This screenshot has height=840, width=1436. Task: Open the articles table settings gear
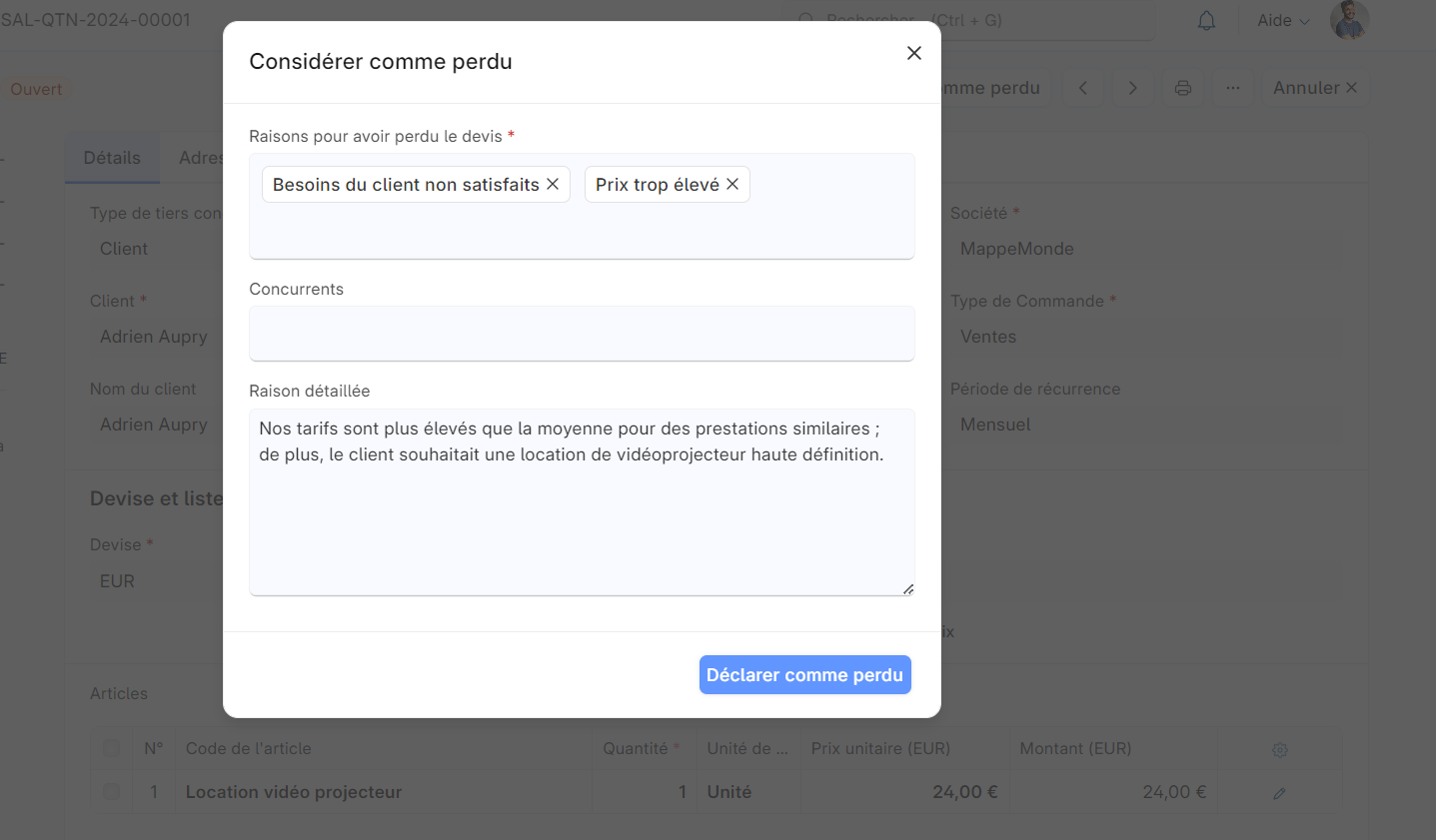pyautogui.click(x=1280, y=750)
